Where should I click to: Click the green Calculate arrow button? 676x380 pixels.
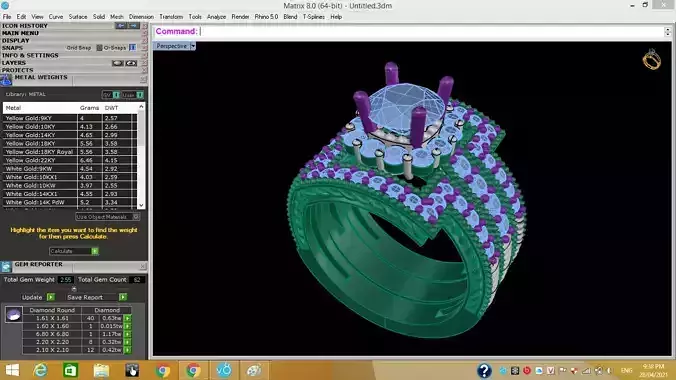coord(94,251)
